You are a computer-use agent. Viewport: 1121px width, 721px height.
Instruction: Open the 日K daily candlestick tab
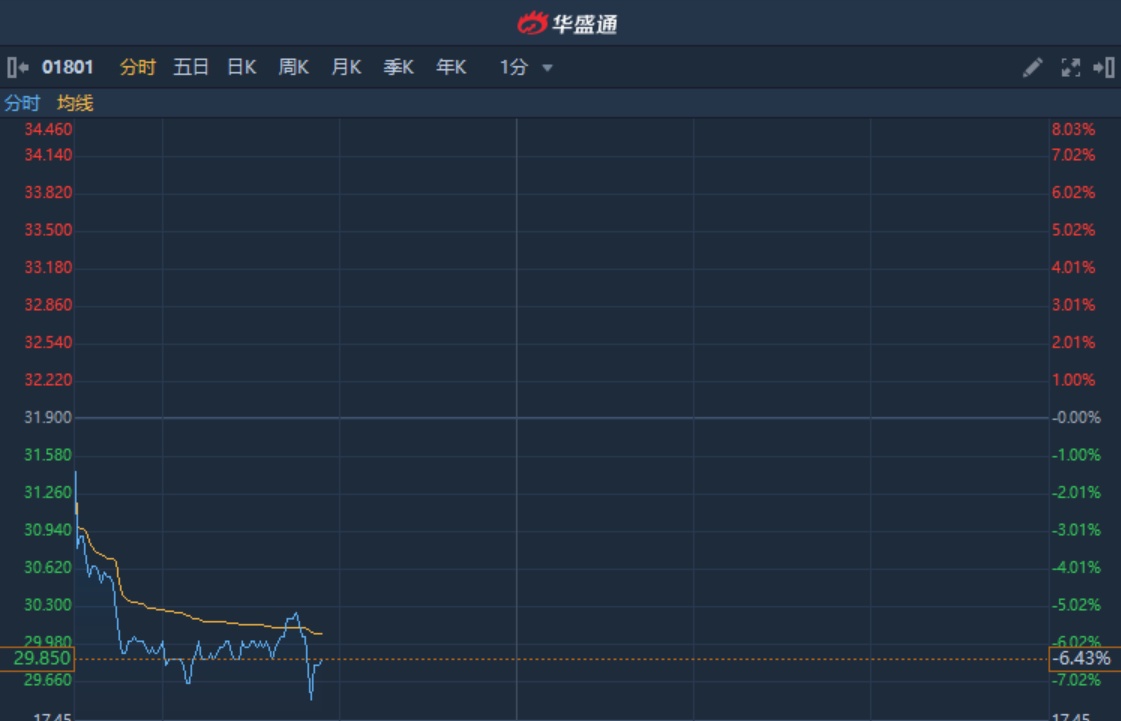tap(242, 68)
